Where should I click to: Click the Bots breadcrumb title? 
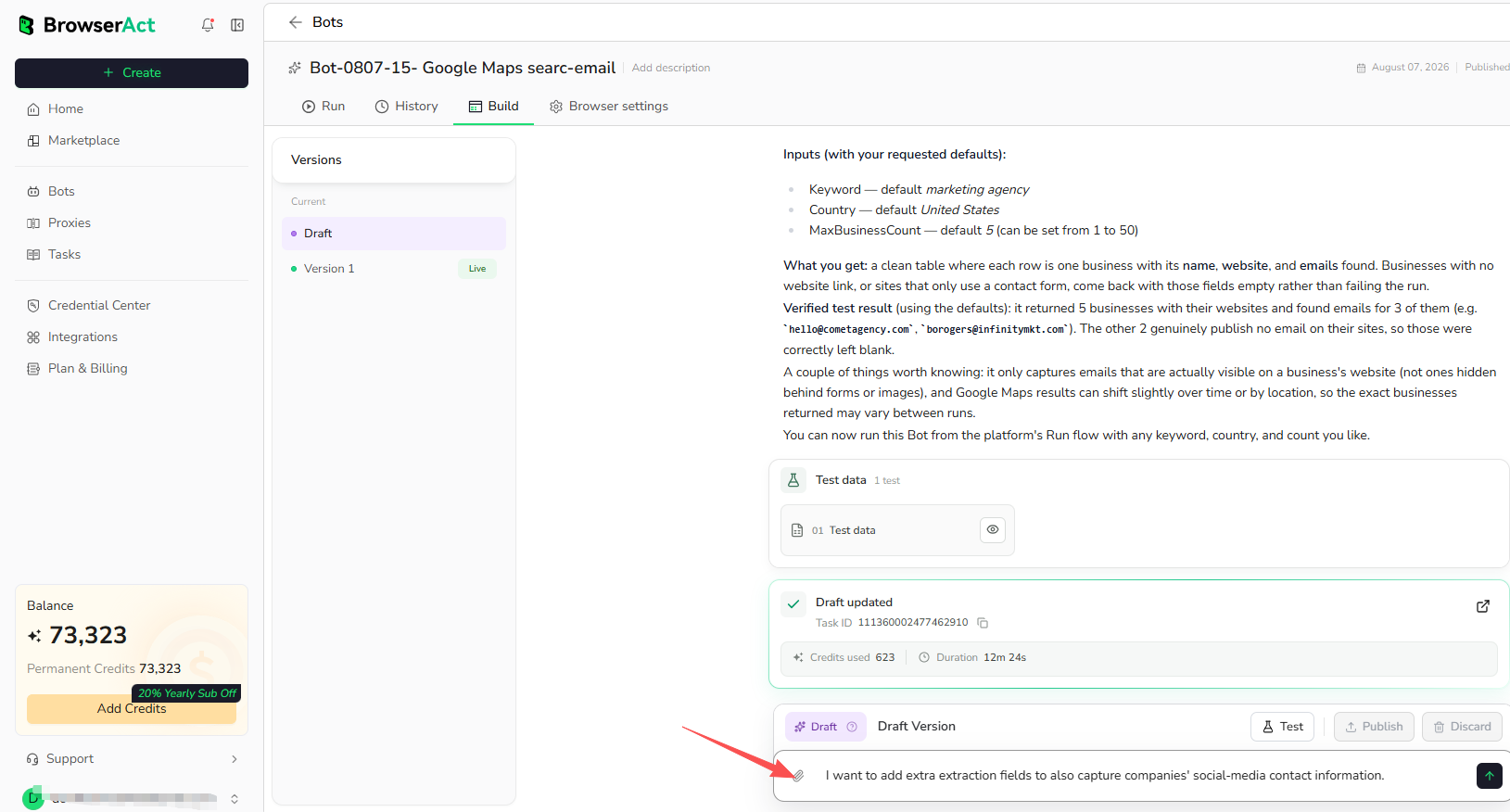(x=327, y=22)
